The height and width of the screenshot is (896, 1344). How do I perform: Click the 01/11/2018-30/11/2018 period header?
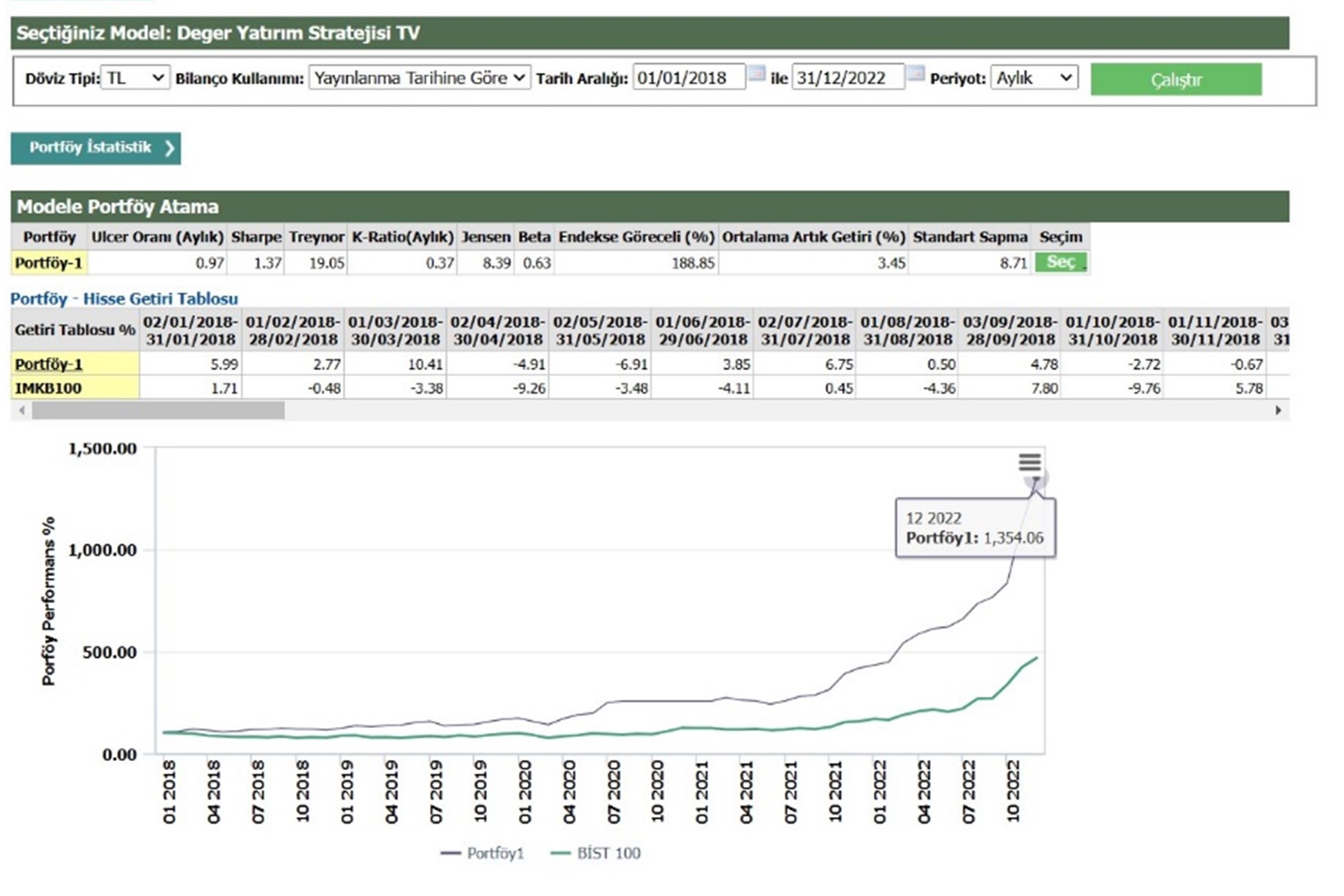tap(1215, 330)
